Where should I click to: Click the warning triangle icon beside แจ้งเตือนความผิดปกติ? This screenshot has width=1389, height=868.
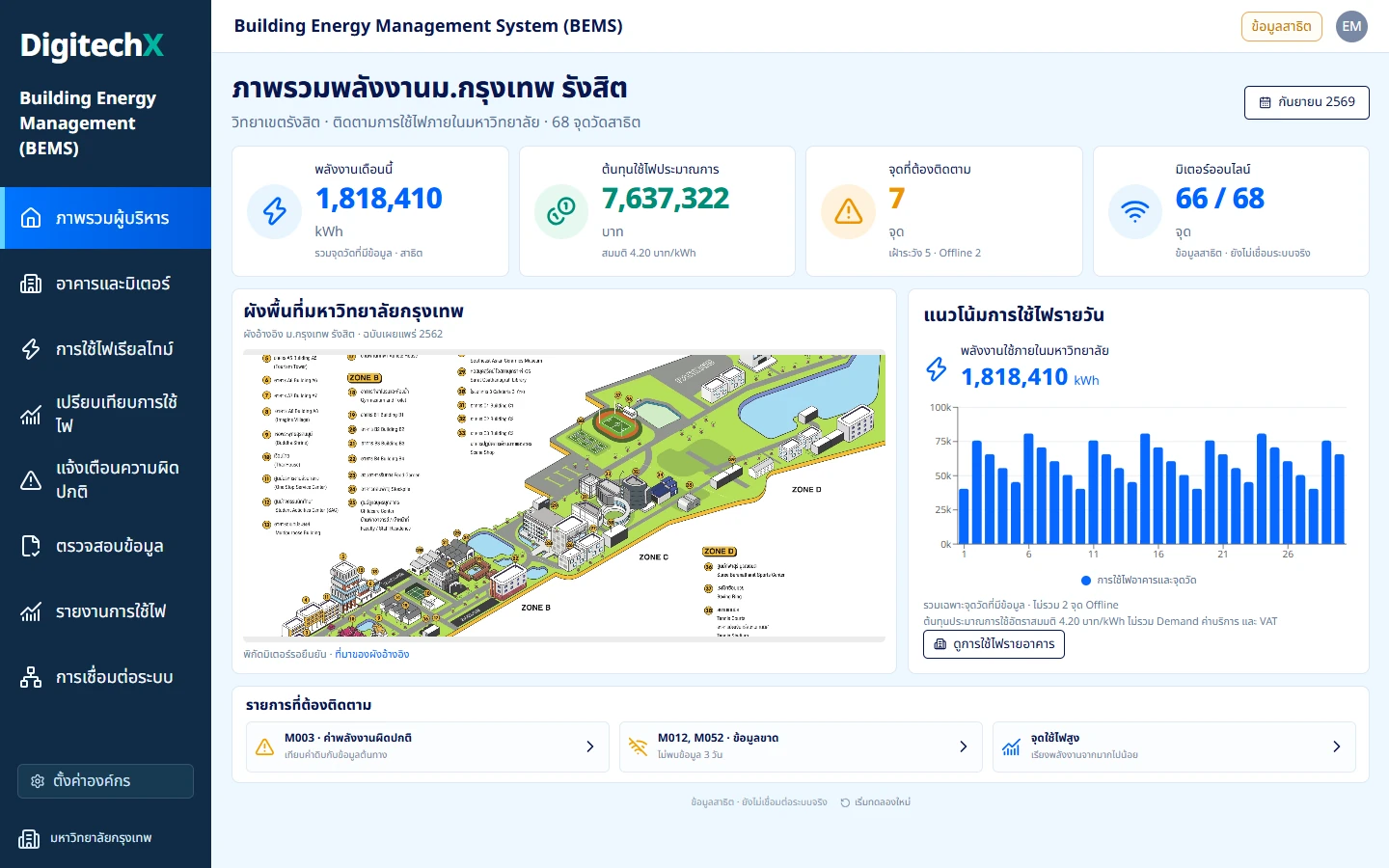31,480
